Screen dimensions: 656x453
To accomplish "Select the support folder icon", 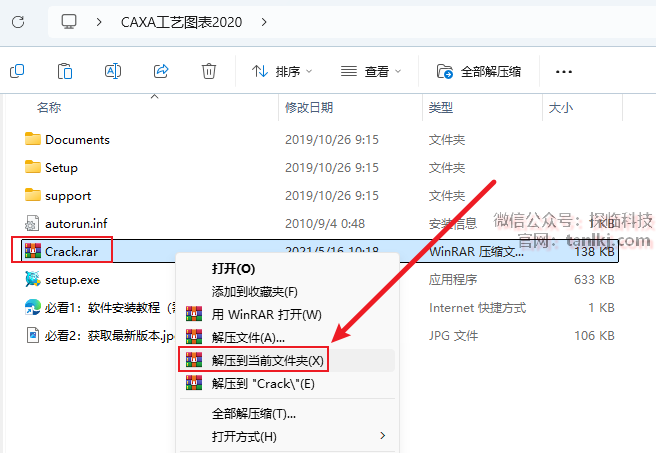I will (x=33, y=195).
